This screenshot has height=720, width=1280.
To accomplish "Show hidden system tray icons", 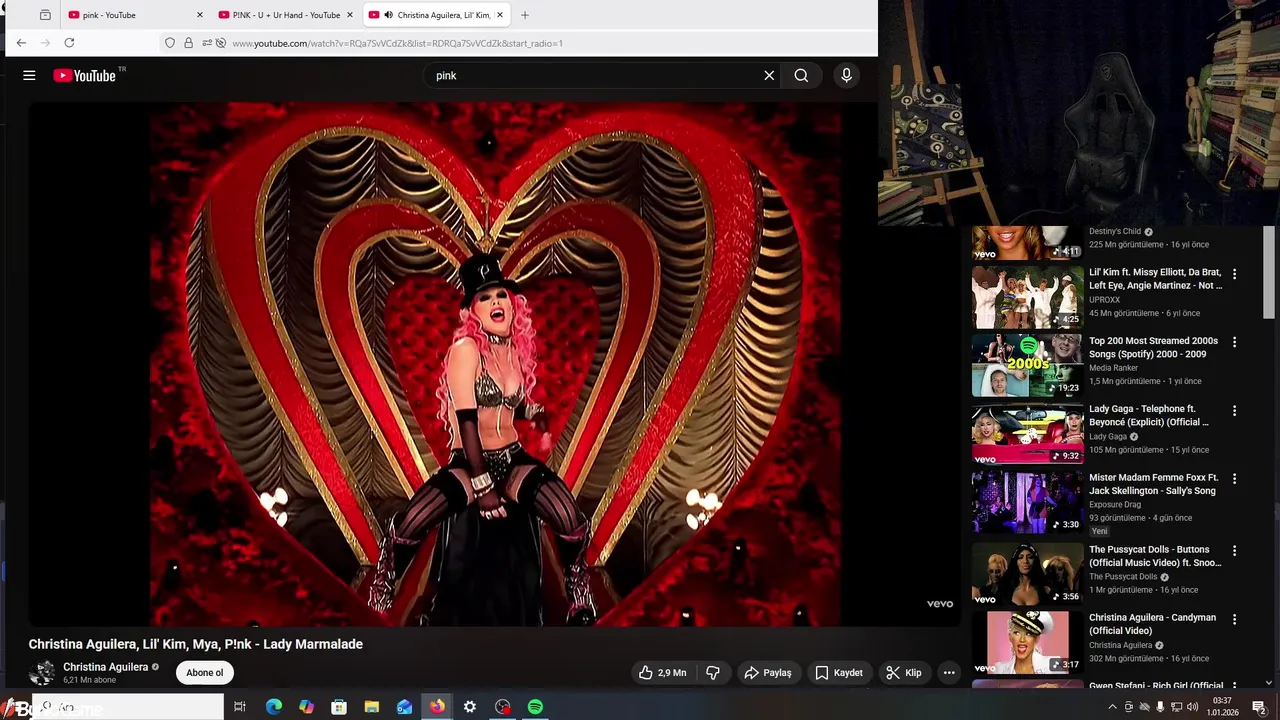I will point(1112,707).
